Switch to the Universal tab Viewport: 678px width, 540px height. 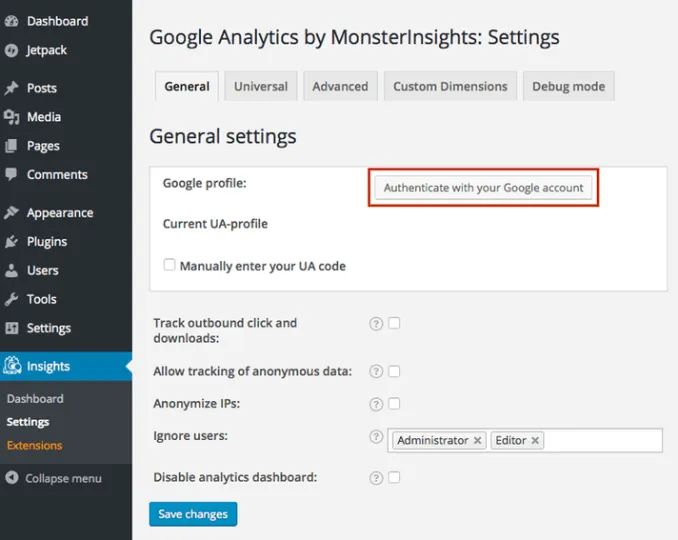point(260,86)
